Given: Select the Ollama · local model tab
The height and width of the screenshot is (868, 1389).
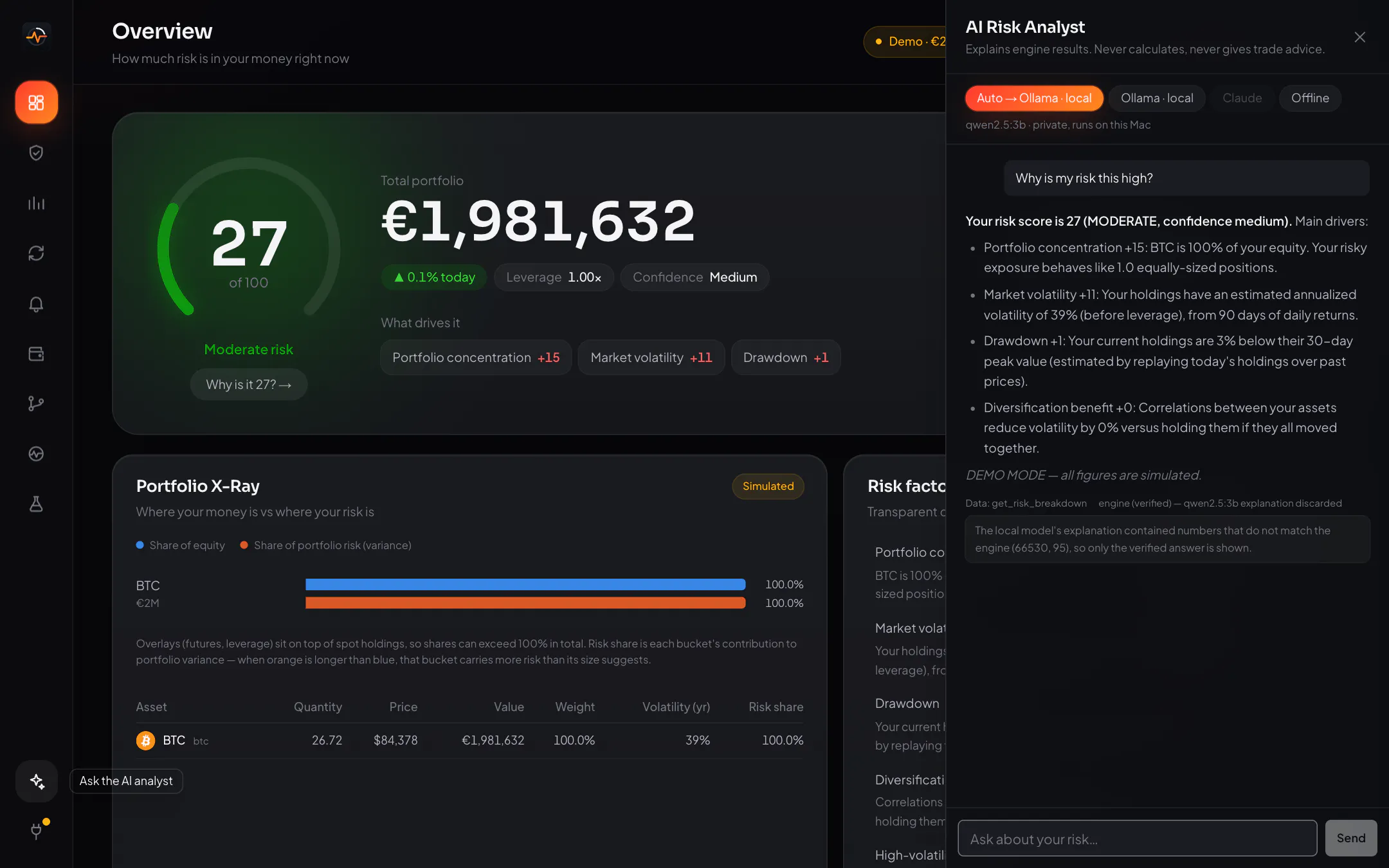Looking at the screenshot, I should coord(1157,98).
